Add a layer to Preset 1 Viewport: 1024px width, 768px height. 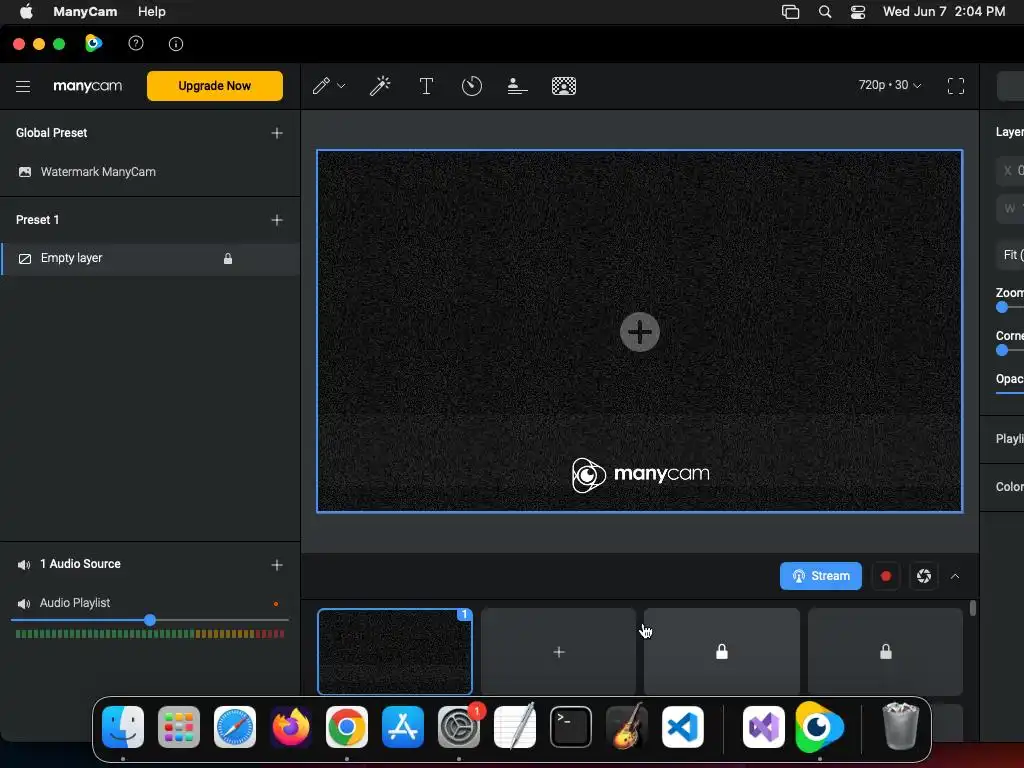click(277, 220)
